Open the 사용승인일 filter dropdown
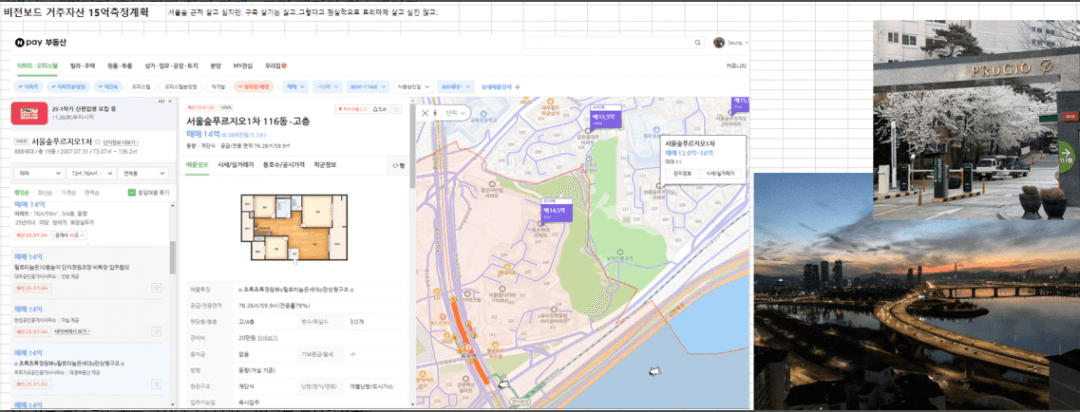 pos(414,87)
